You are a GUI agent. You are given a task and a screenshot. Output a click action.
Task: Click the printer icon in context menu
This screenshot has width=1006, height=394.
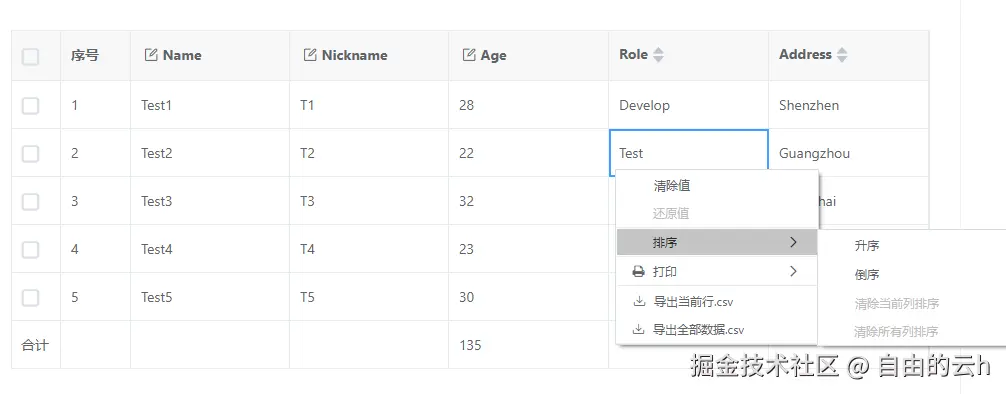(638, 272)
